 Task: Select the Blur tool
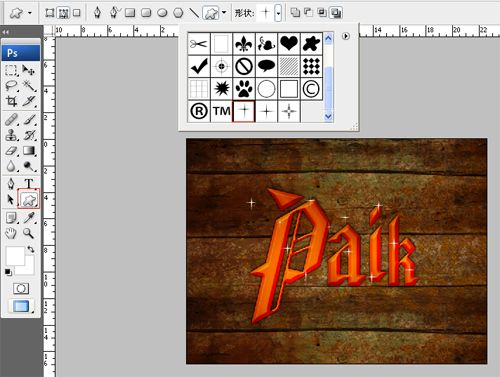[x=11, y=166]
